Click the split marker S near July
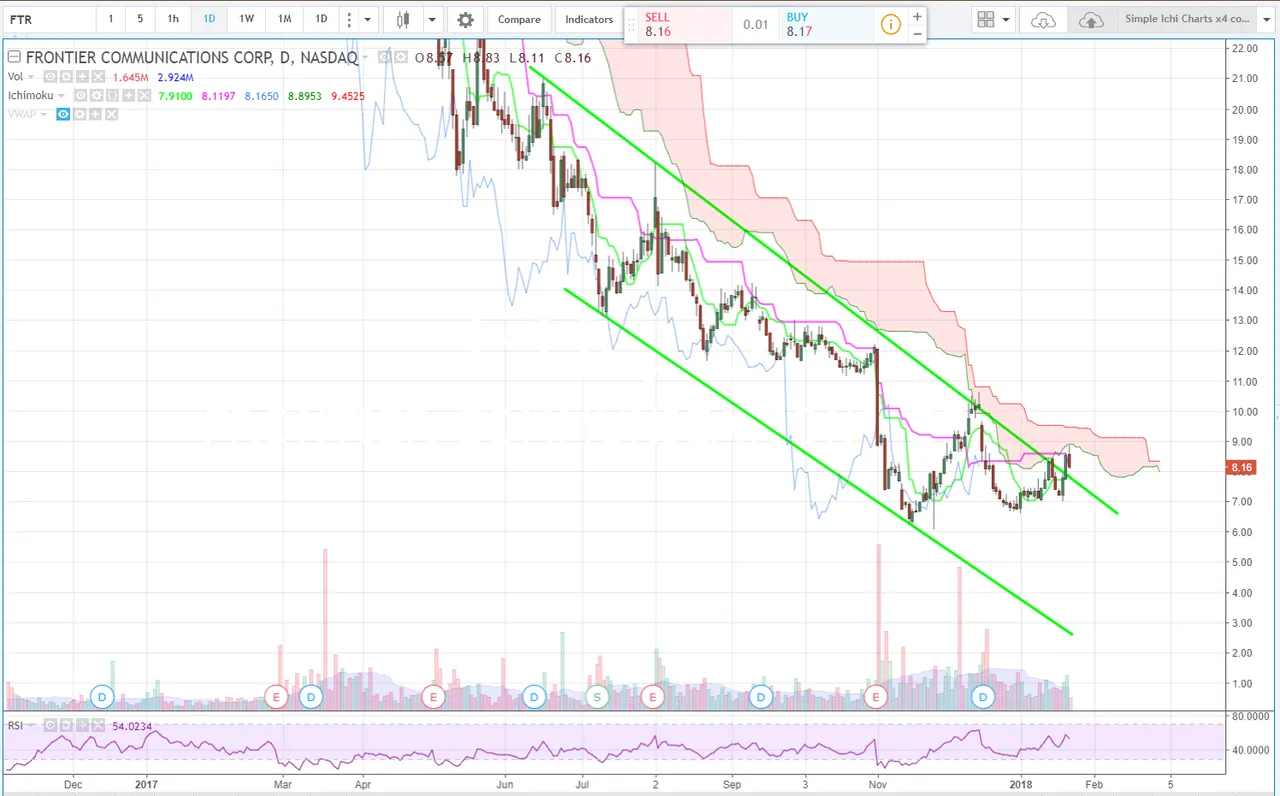 (x=598, y=696)
